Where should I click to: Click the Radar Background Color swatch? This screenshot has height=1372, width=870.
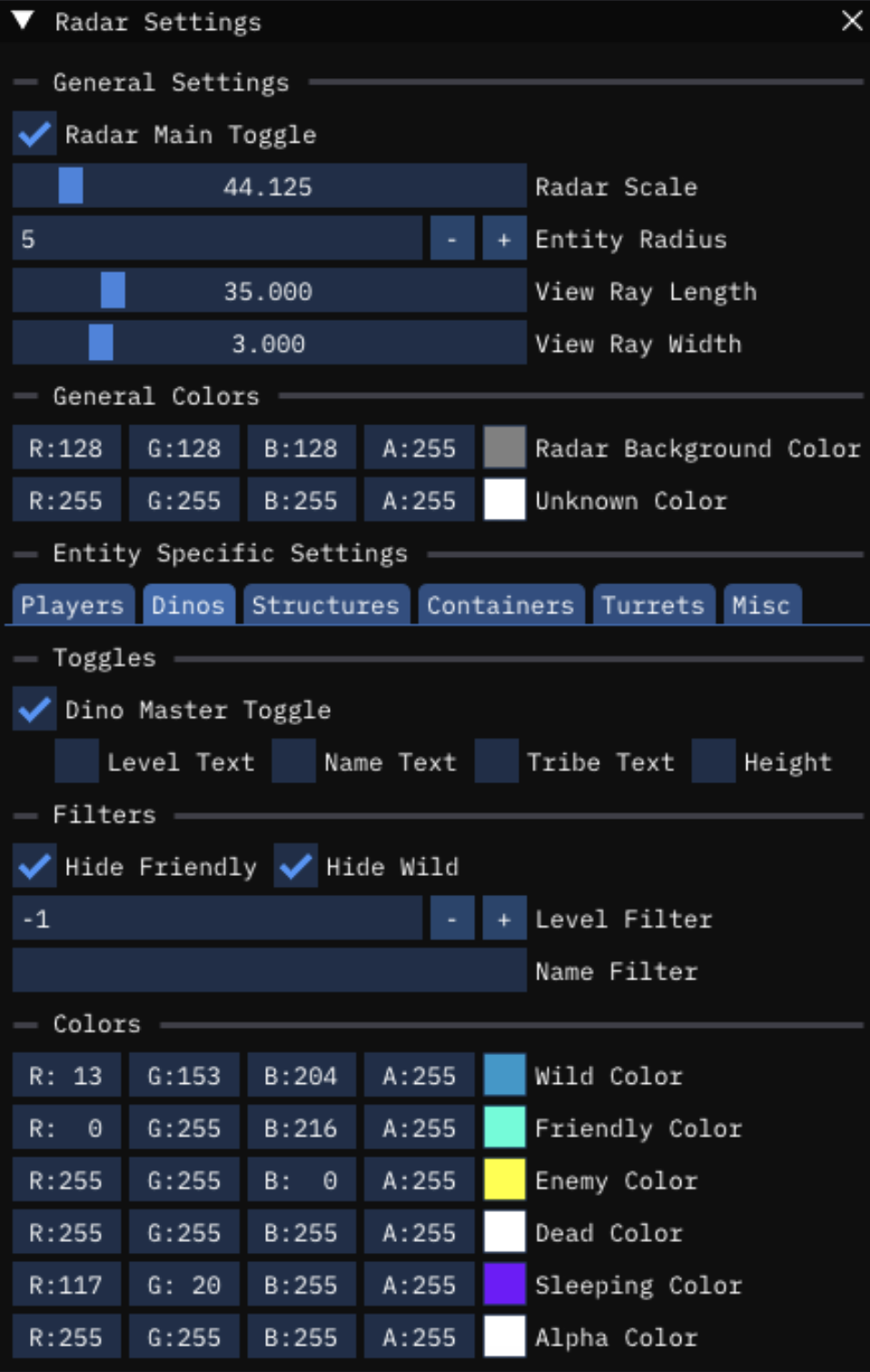[504, 448]
